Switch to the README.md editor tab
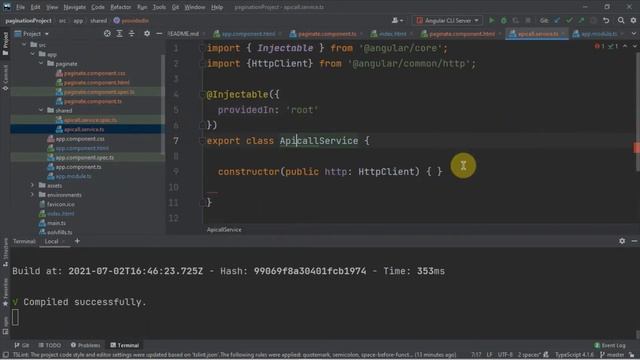This screenshot has height=360, width=640. [183, 34]
